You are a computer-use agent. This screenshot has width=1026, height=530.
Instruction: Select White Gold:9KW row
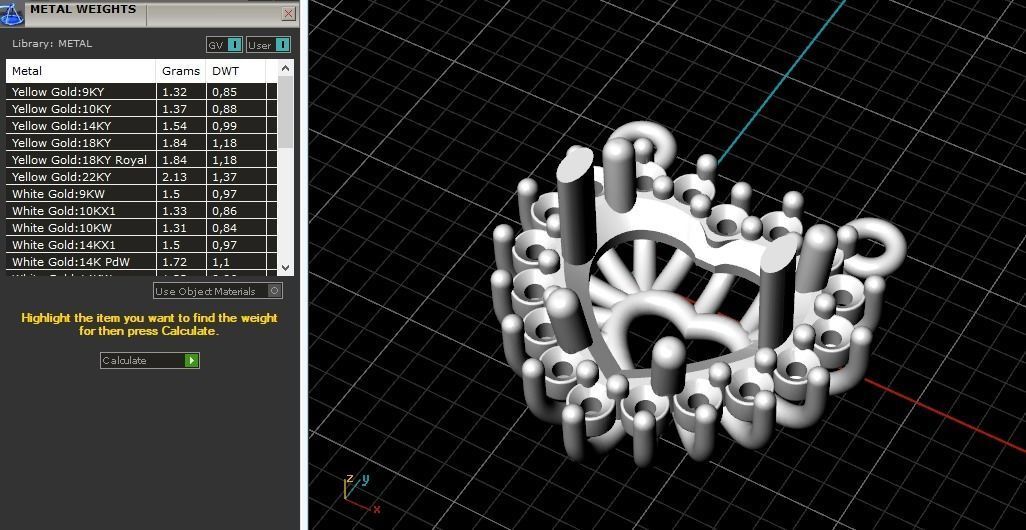point(141,194)
